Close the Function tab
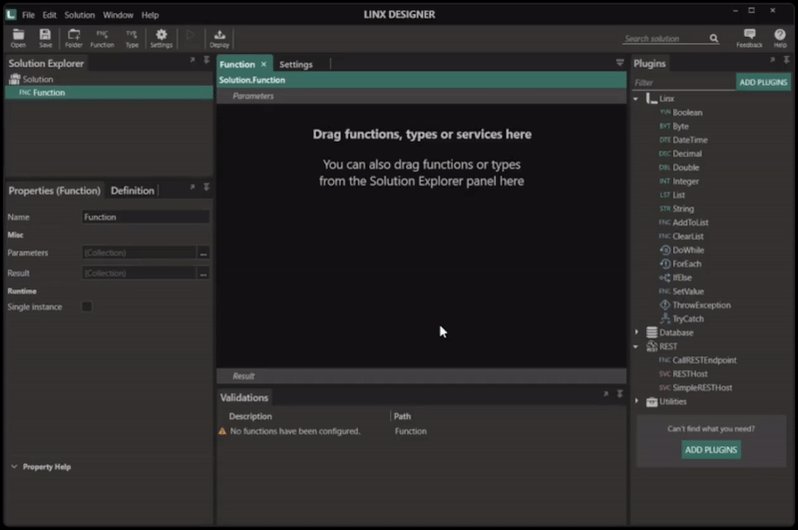Screen dimensions: 798x530 coord(264,64)
